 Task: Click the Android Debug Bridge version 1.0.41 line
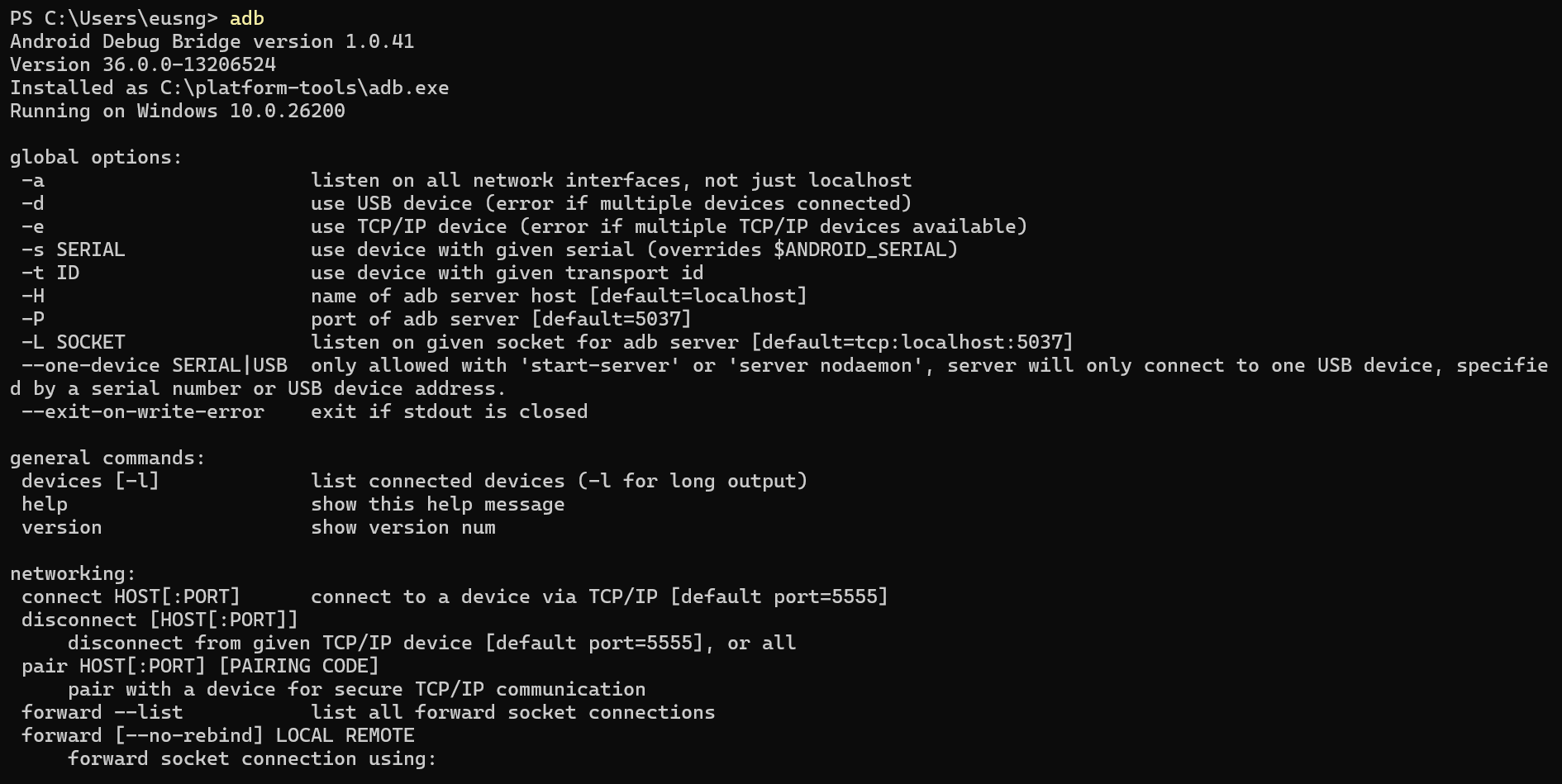pos(212,41)
